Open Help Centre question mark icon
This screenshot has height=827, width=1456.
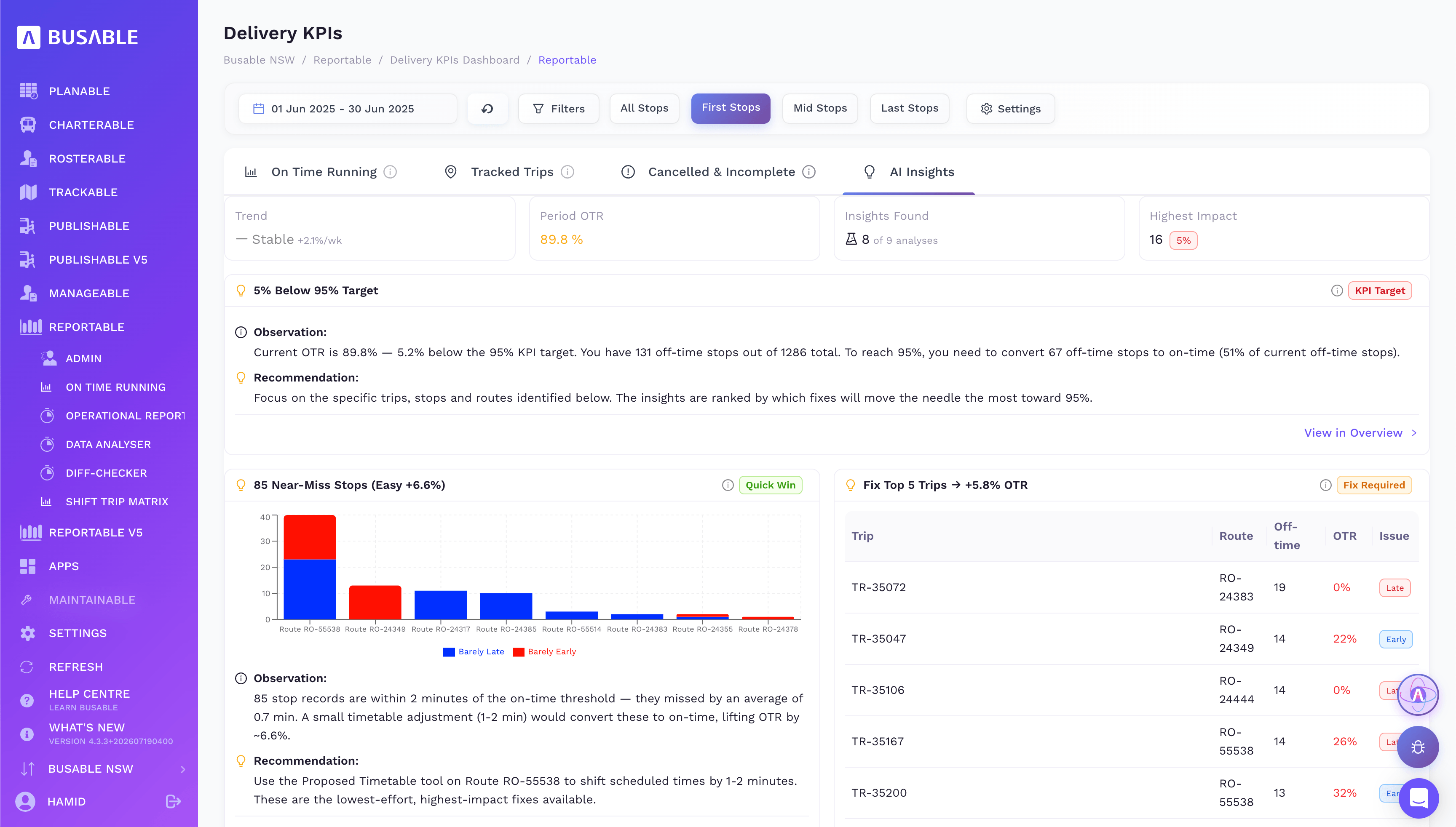(27, 700)
